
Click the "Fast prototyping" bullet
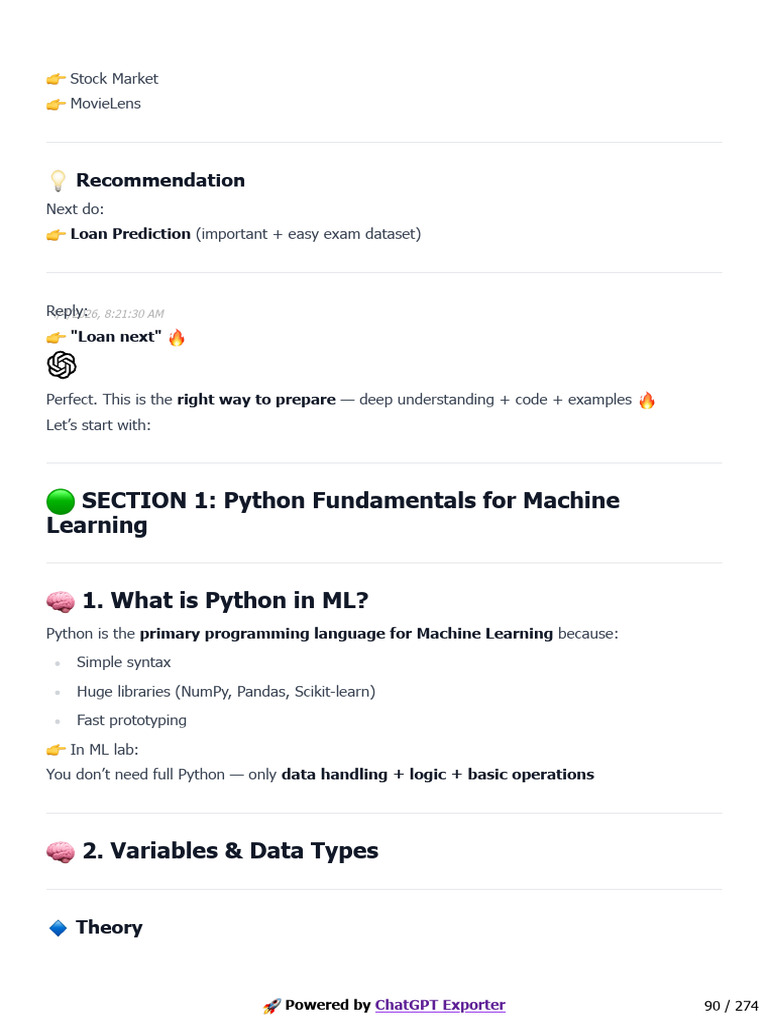coord(132,720)
